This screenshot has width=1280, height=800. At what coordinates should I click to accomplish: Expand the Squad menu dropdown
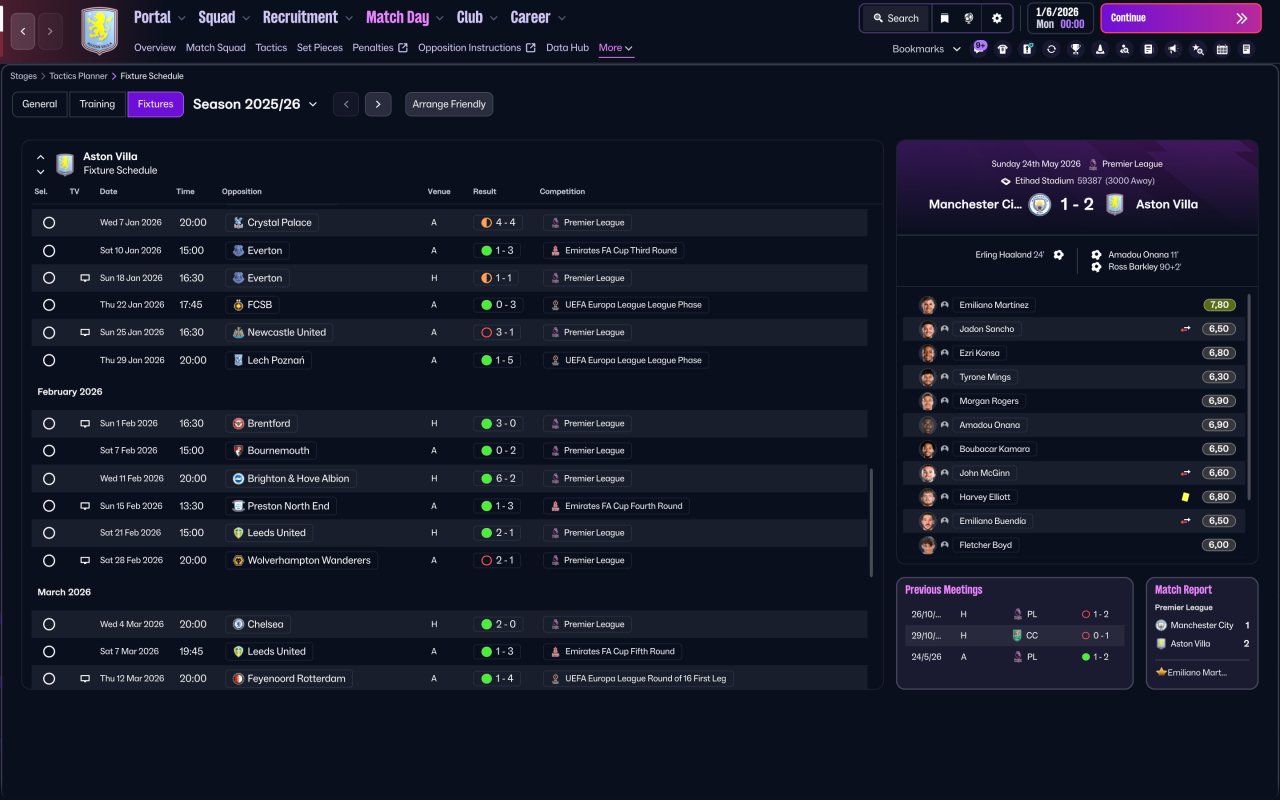(x=244, y=18)
